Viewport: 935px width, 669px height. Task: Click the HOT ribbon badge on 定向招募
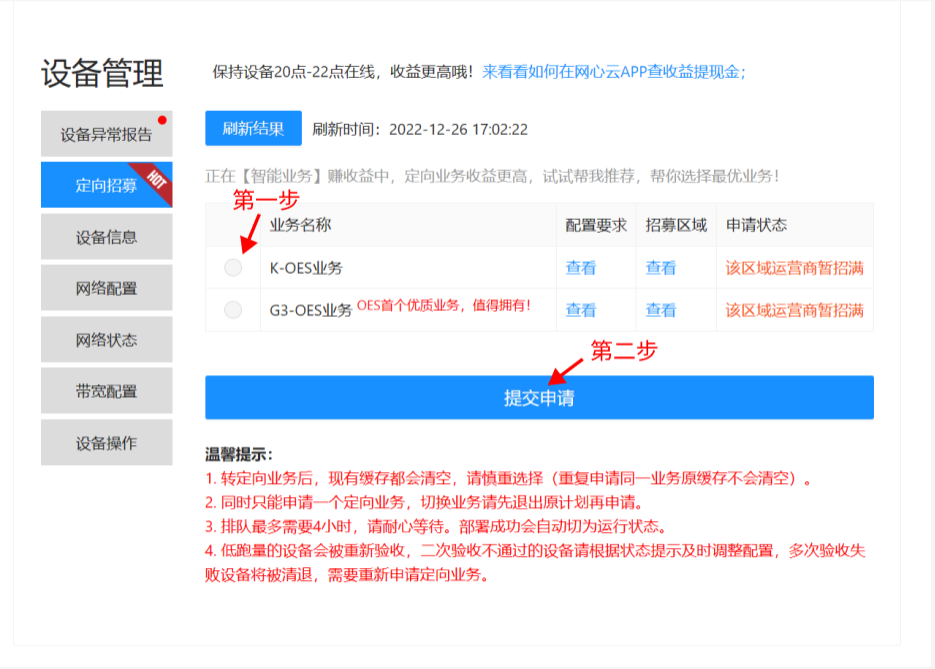[x=154, y=181]
